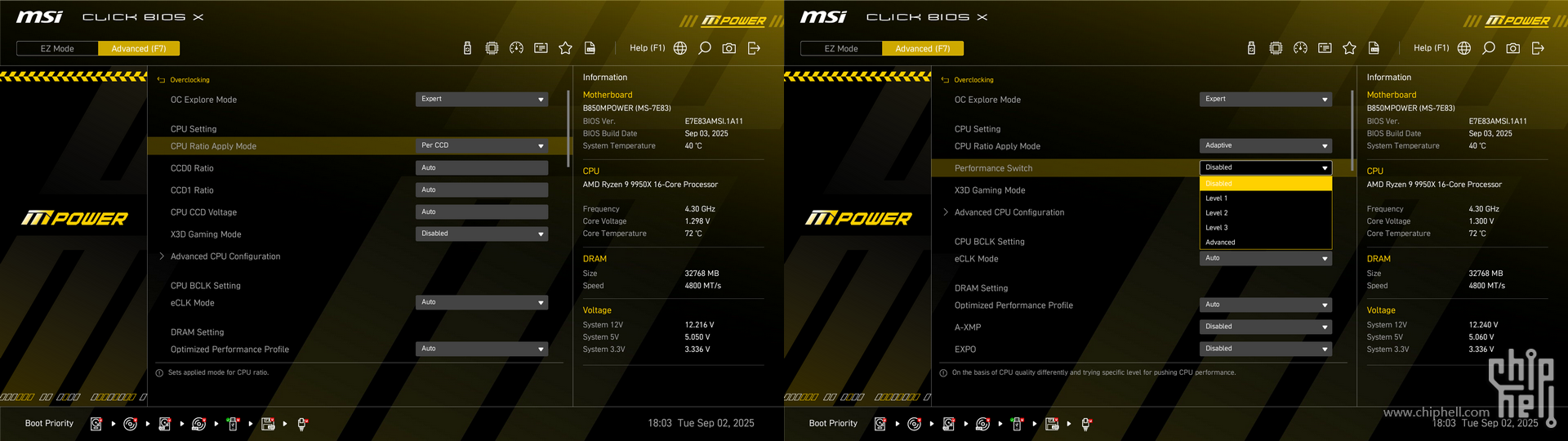Open search magnifier icon in right BIOS window

tap(1489, 48)
